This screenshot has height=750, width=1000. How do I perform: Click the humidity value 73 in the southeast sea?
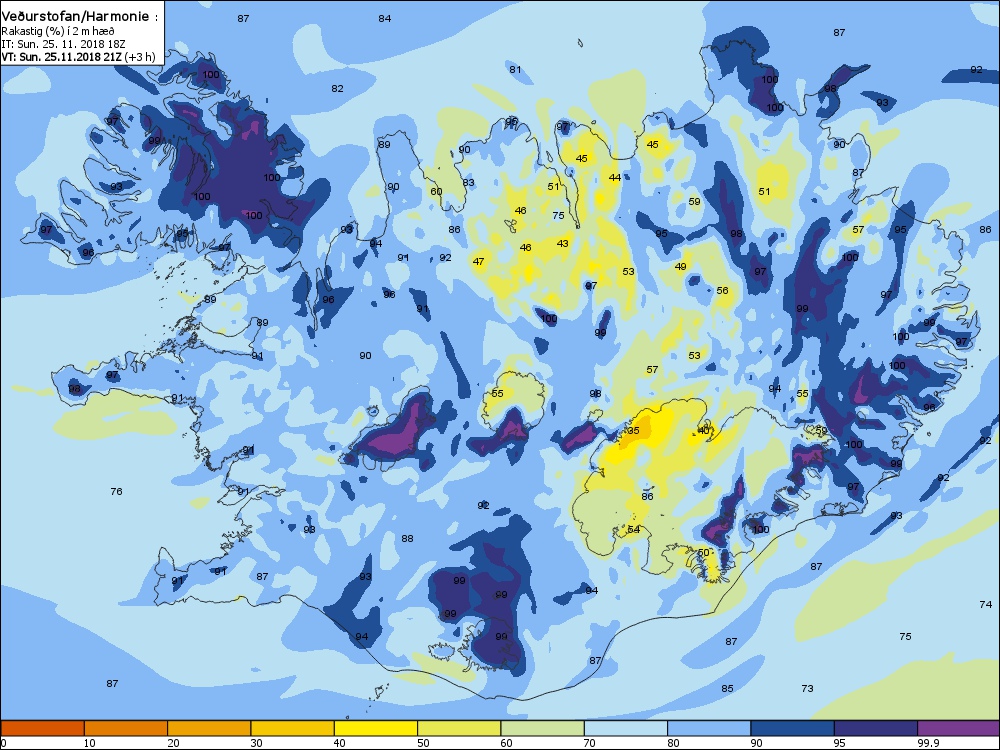[x=807, y=689]
